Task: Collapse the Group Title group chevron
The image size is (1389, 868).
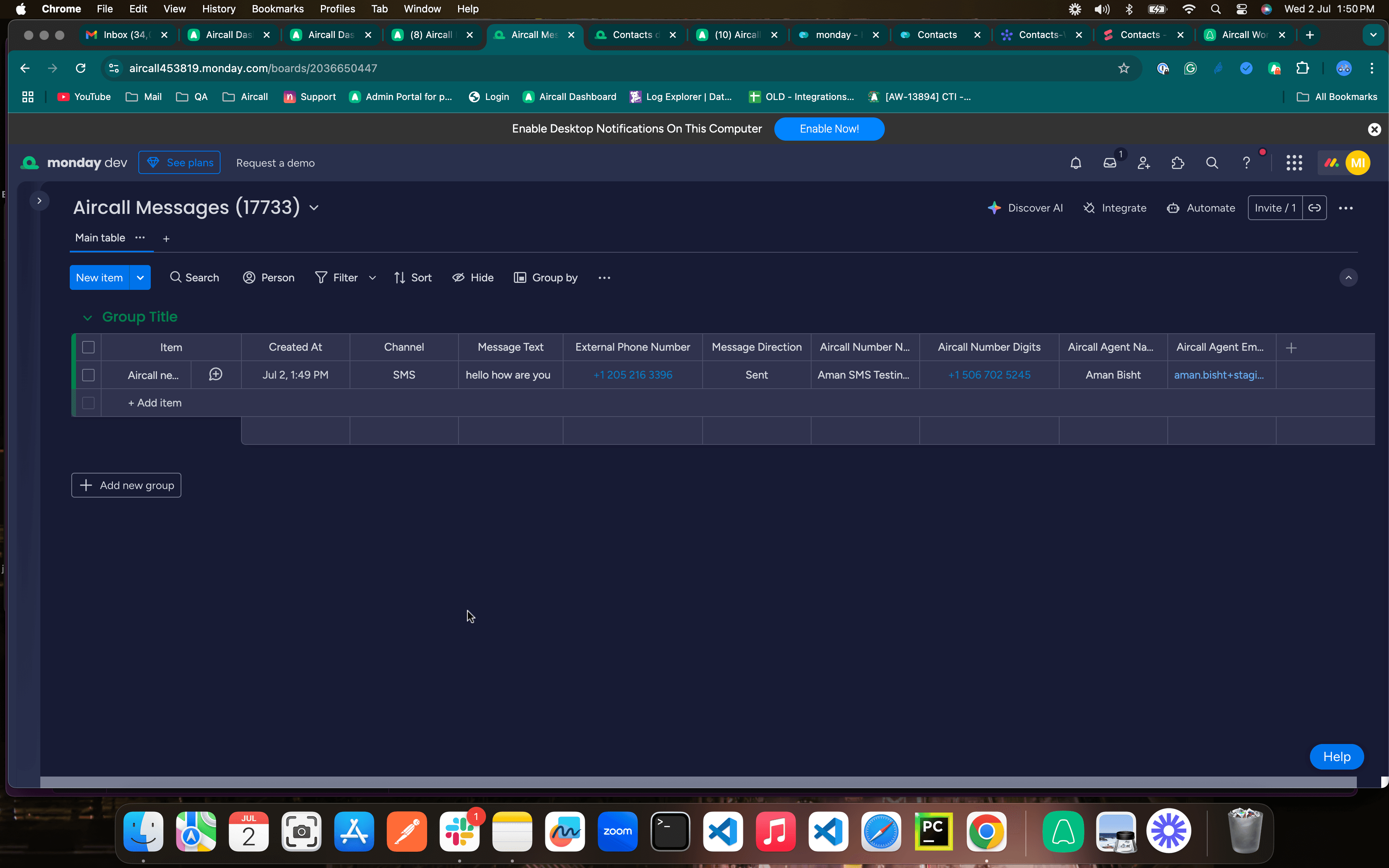Action: click(87, 317)
